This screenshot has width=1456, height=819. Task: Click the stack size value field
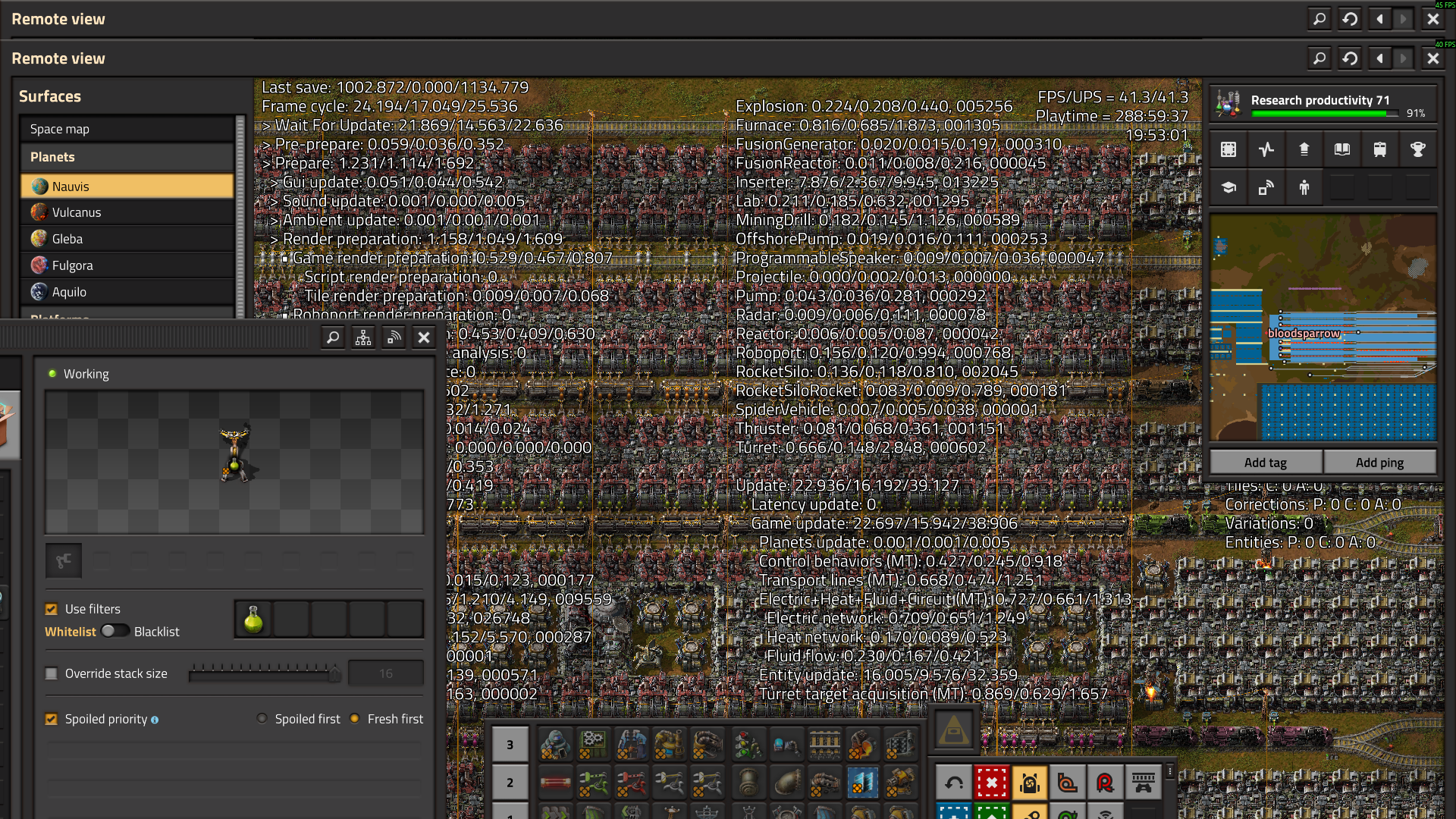click(386, 673)
